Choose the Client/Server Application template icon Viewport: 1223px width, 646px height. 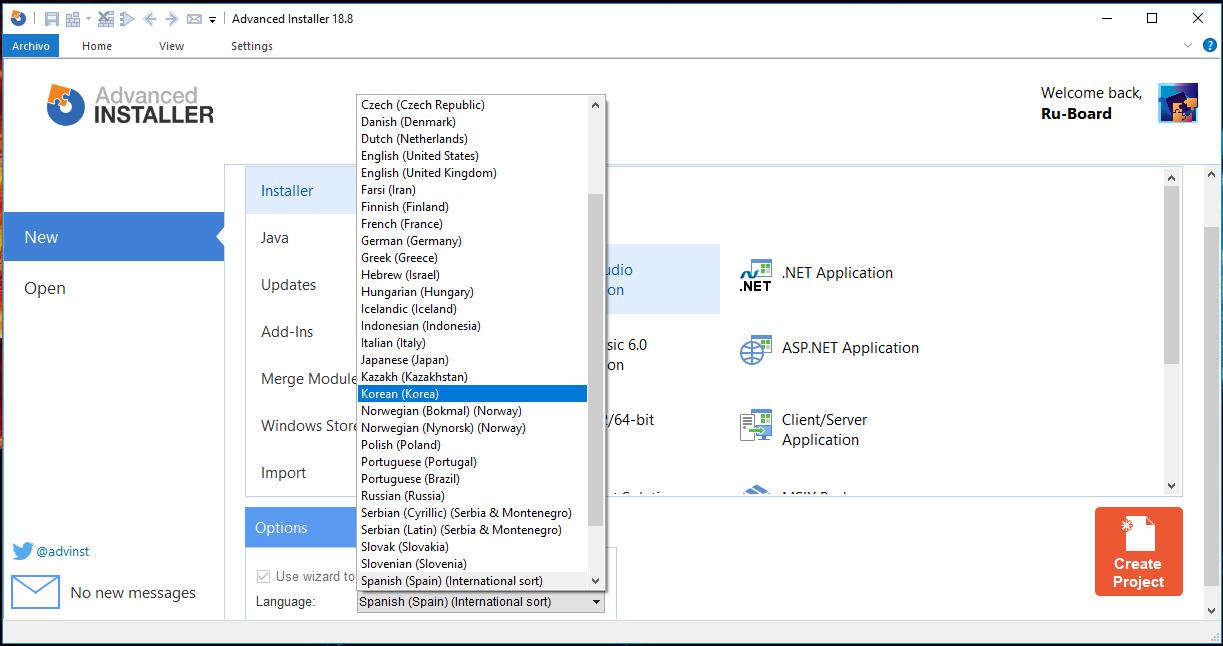pyautogui.click(x=756, y=425)
